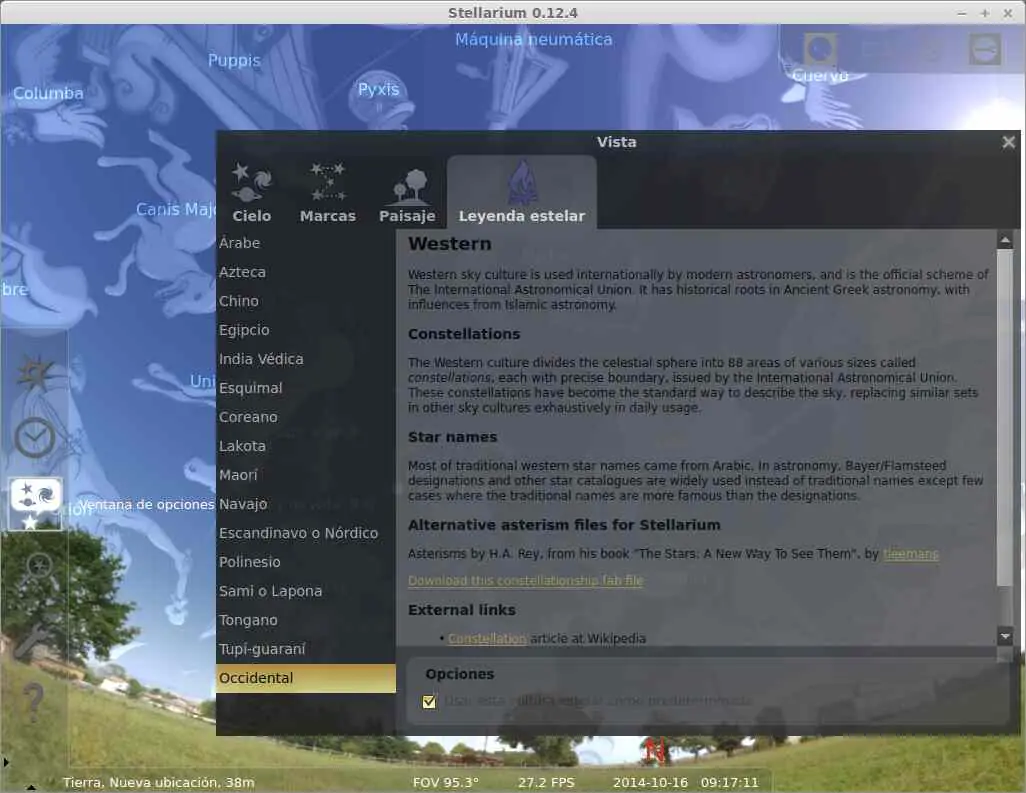The height and width of the screenshot is (793, 1026).
Task: Select Escandinavo o Nórdico sky culture
Action: pyautogui.click(x=306, y=533)
